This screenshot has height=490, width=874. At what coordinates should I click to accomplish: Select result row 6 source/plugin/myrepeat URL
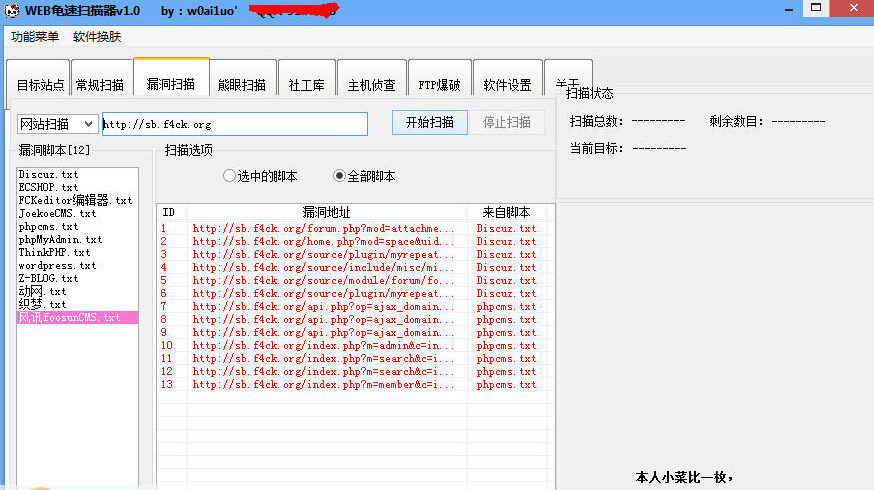pyautogui.click(x=323, y=293)
